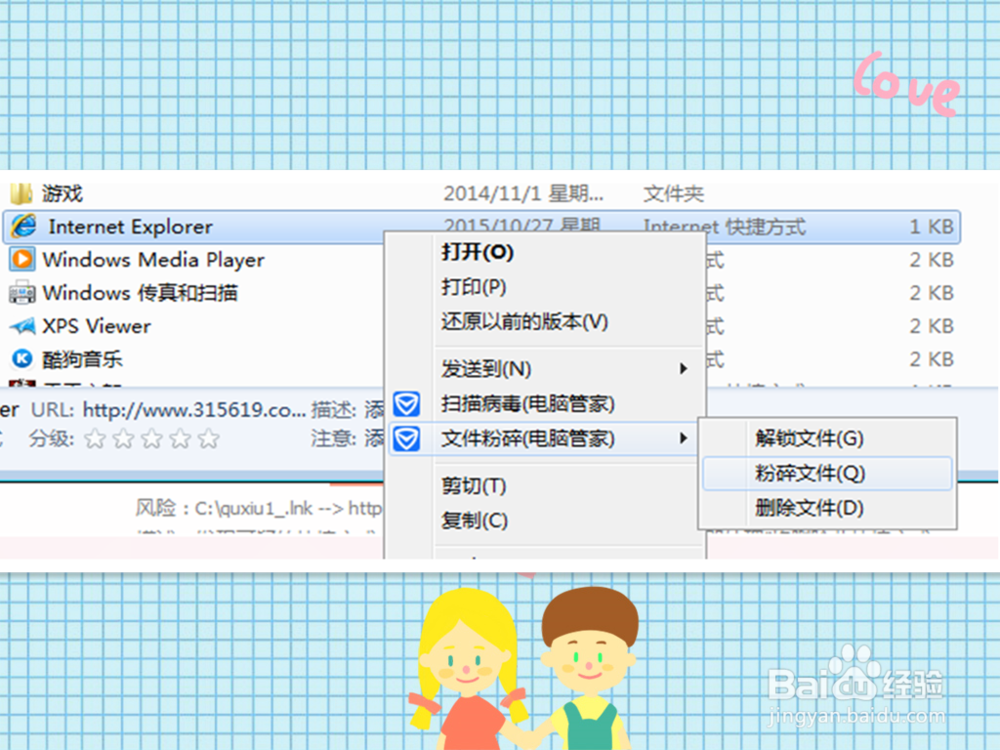Set rating to one star
1000x750 pixels.
click(95, 439)
